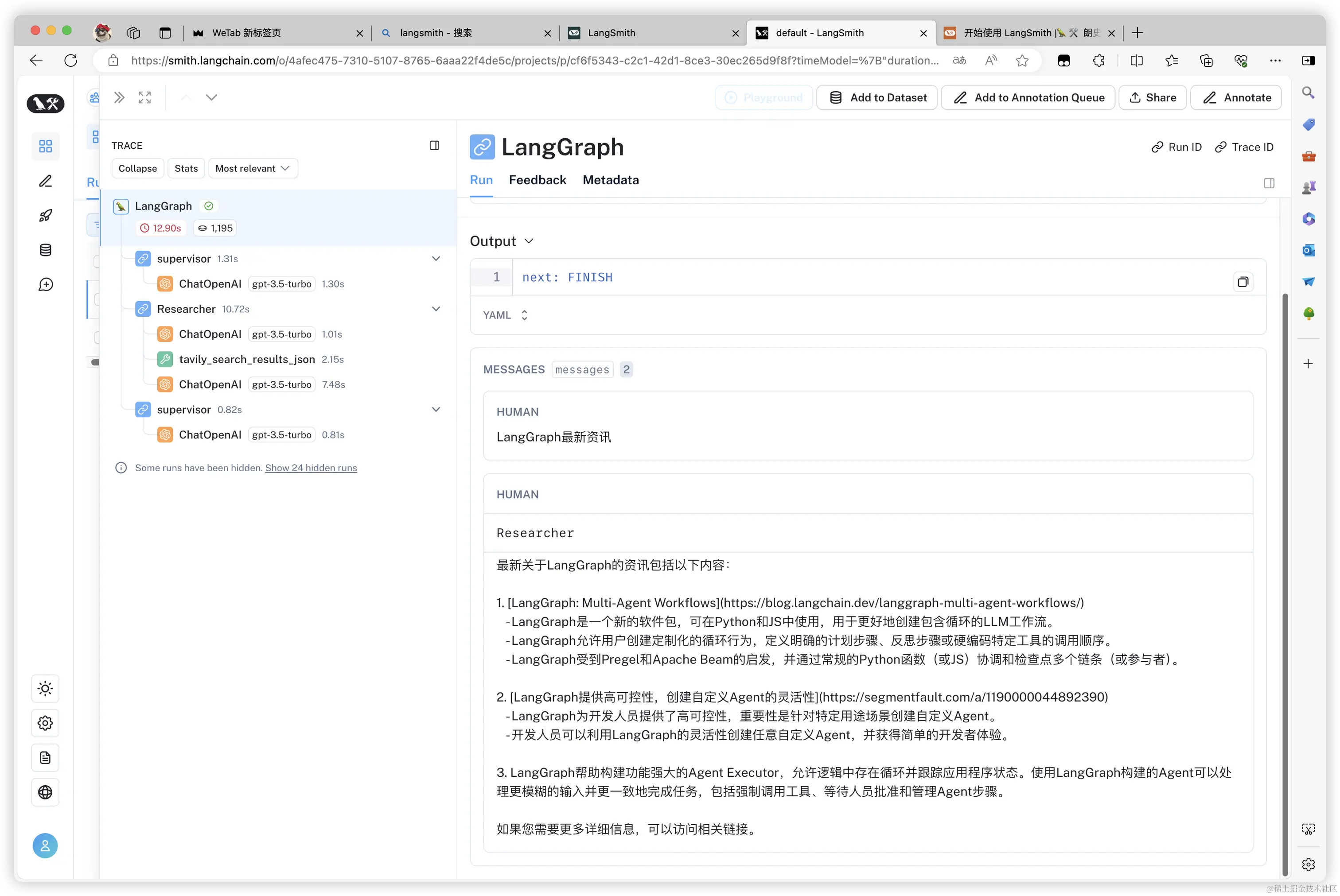Toggle the right side detail panel
The width and height of the screenshot is (1340, 896).
(x=1269, y=183)
